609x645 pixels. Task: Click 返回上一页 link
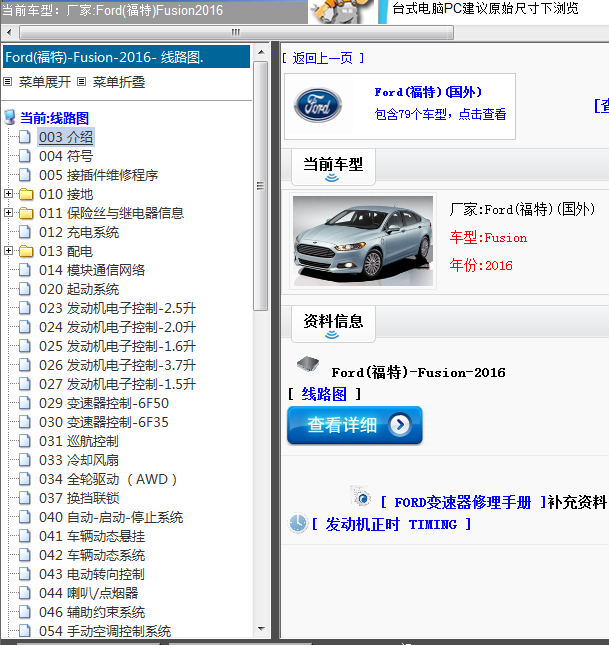[322, 58]
